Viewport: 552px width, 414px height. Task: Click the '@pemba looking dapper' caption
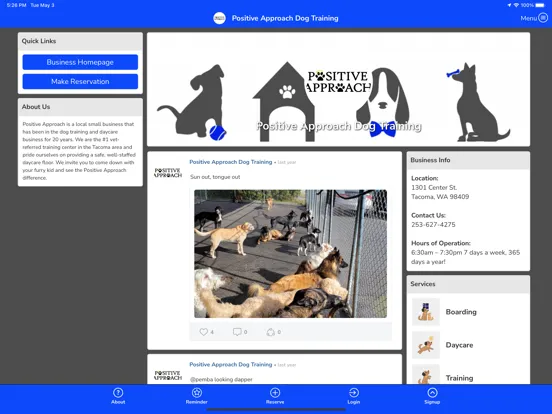221,380
